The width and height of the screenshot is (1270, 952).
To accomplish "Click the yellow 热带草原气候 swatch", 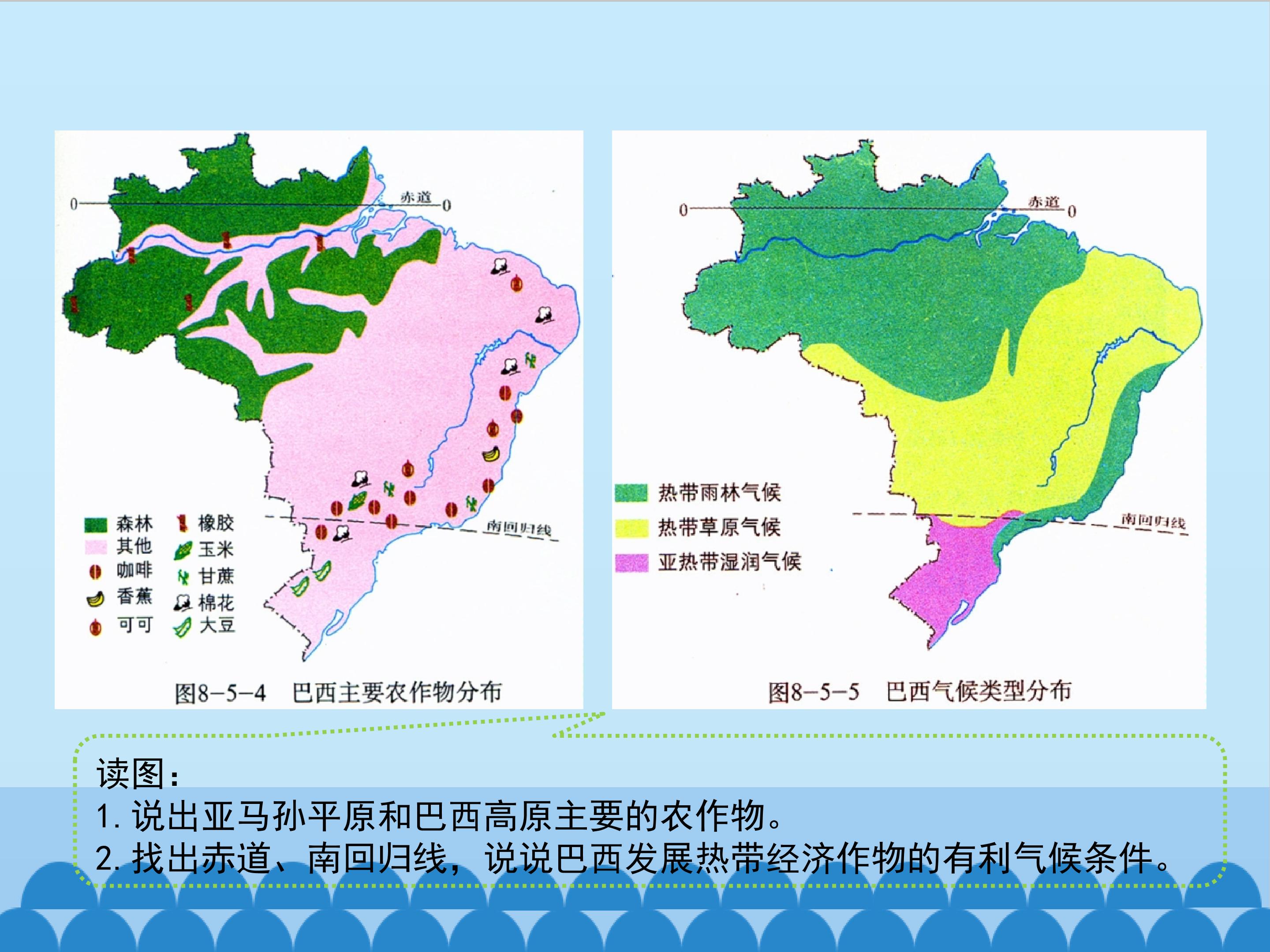I will pos(631,528).
